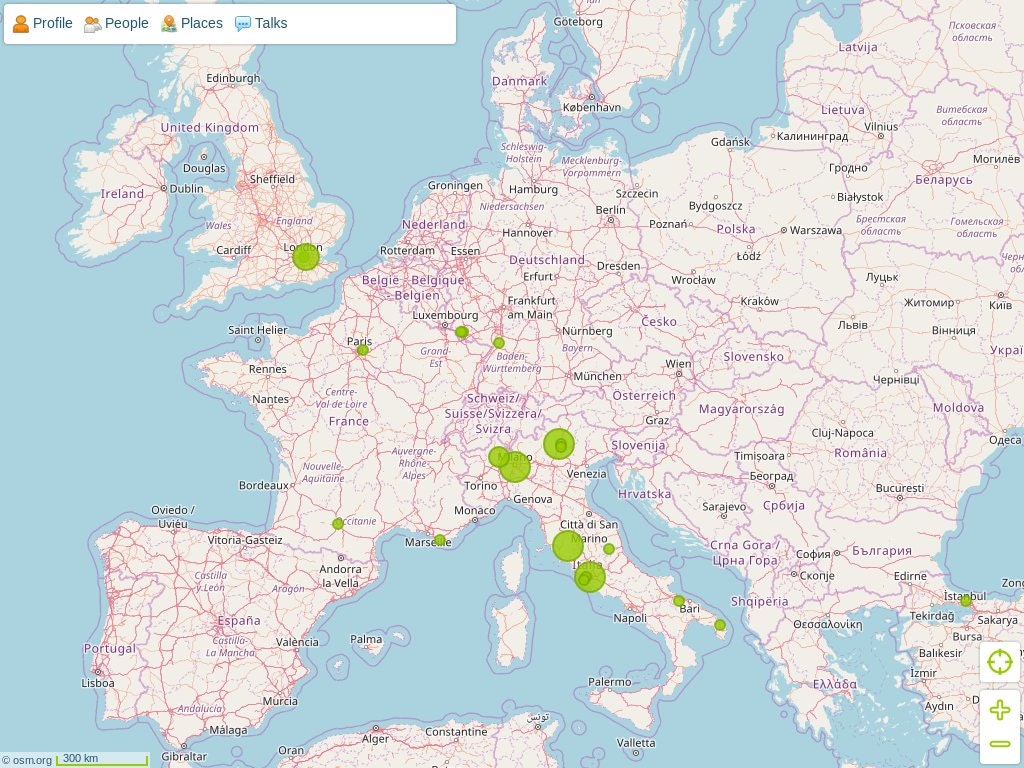
Task: Select the green marker near Istanbul
Action: pyautogui.click(x=966, y=601)
